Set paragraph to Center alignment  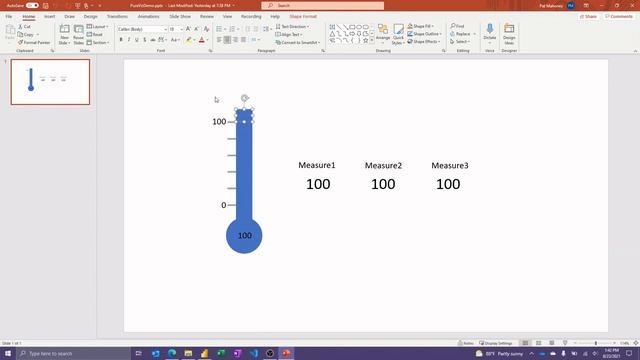[x=227, y=40]
